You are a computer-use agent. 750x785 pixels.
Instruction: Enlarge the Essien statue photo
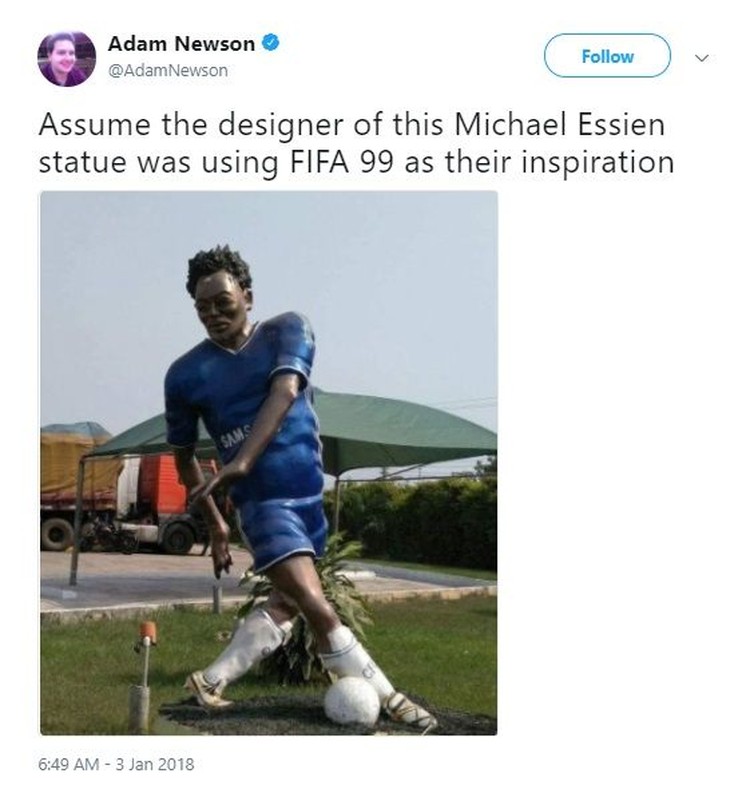[x=269, y=463]
